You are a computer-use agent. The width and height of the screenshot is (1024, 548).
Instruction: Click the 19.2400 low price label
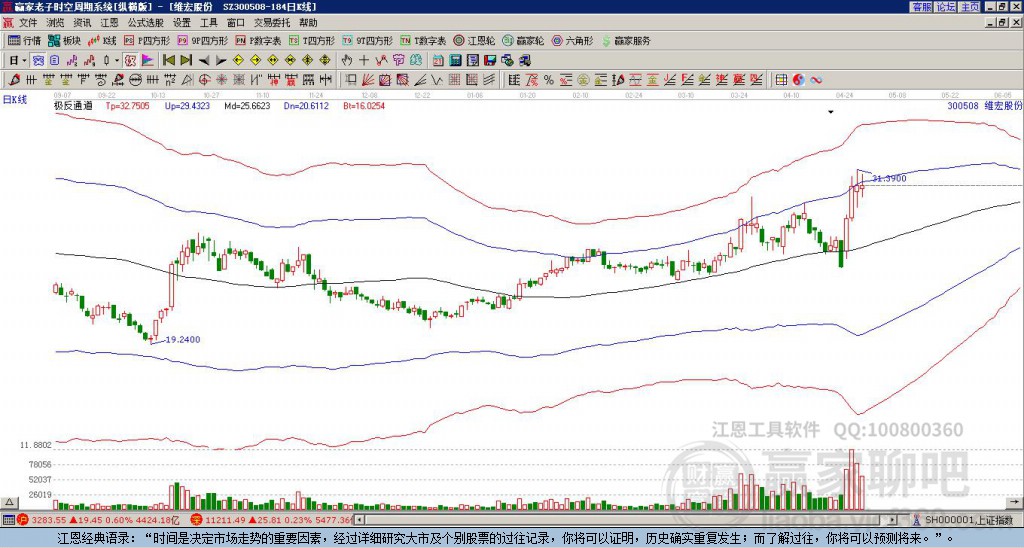pos(183,340)
